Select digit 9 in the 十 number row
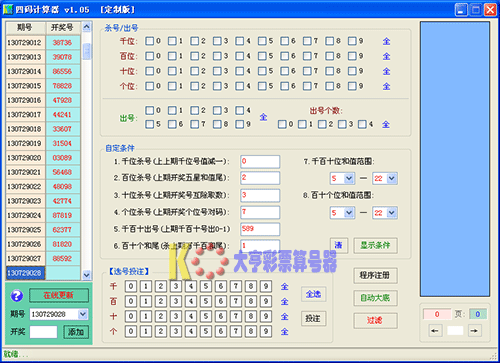500x363 pixels. (266, 316)
